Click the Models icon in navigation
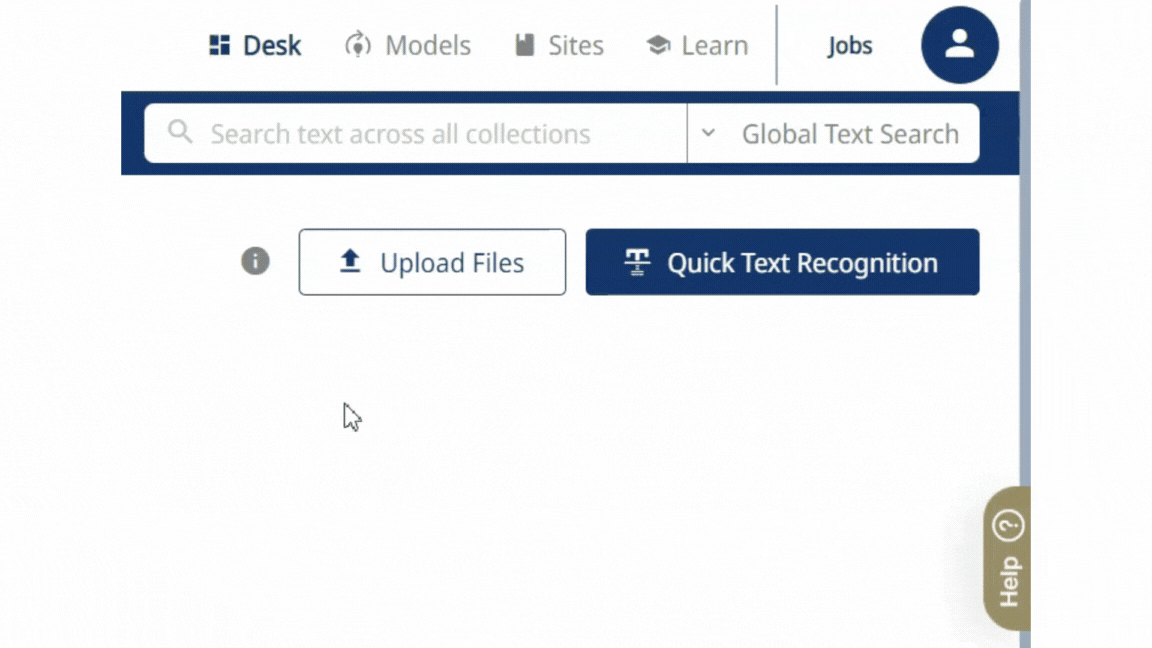The height and width of the screenshot is (648, 1152). pos(357,45)
